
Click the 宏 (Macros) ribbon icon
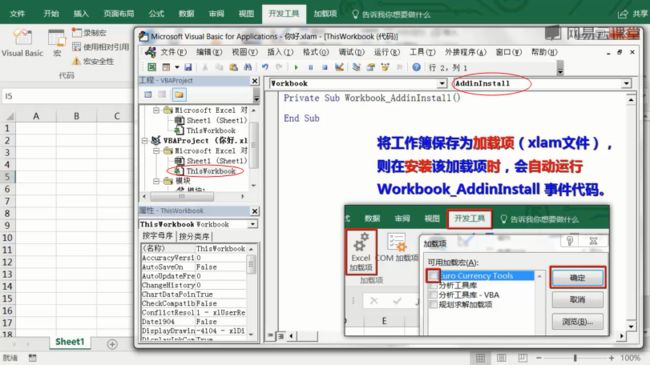point(56,43)
